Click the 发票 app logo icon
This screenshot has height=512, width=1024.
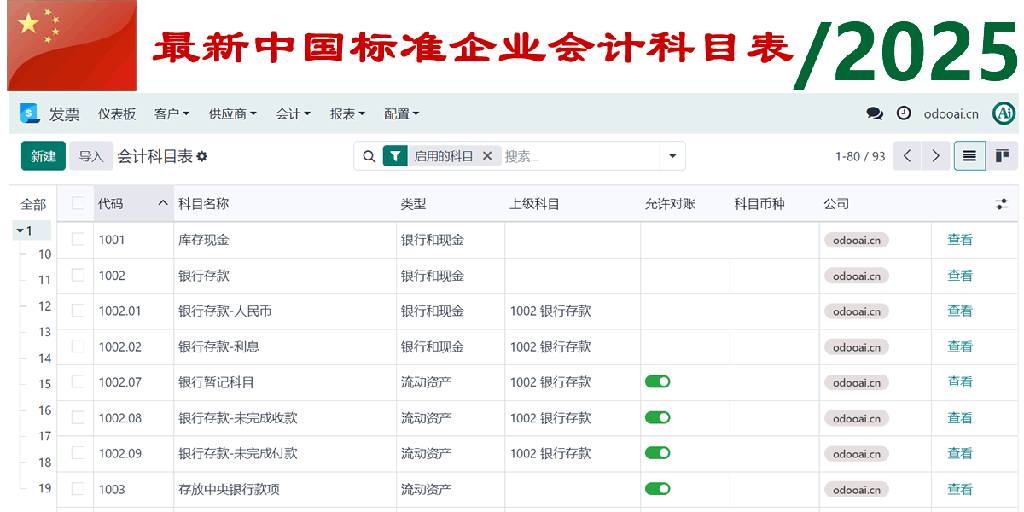click(29, 114)
